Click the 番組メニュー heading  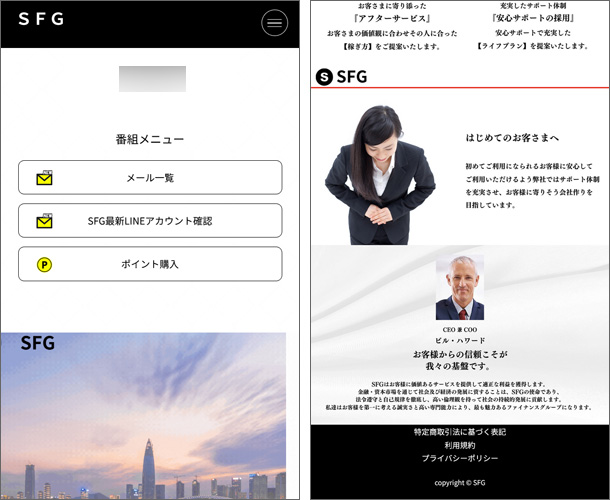150,140
